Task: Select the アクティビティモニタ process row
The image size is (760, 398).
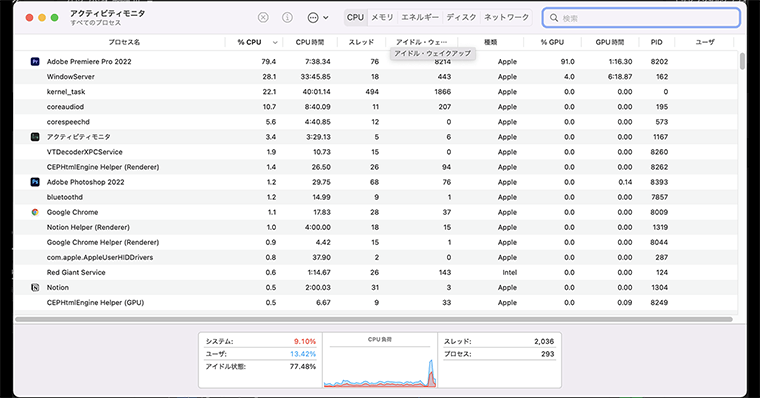Action: (x=376, y=137)
